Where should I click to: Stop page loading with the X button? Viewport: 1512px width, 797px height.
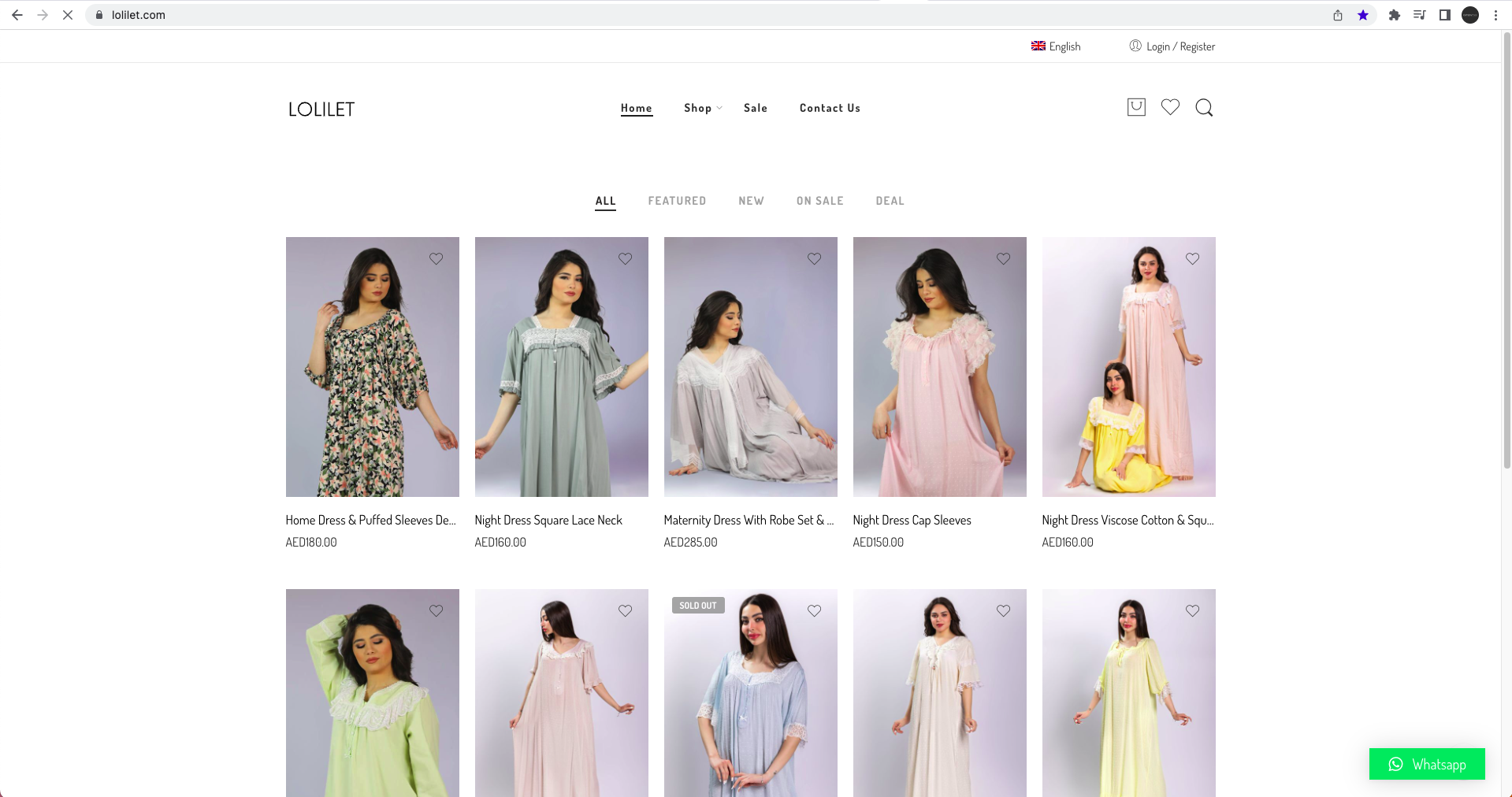tap(68, 15)
